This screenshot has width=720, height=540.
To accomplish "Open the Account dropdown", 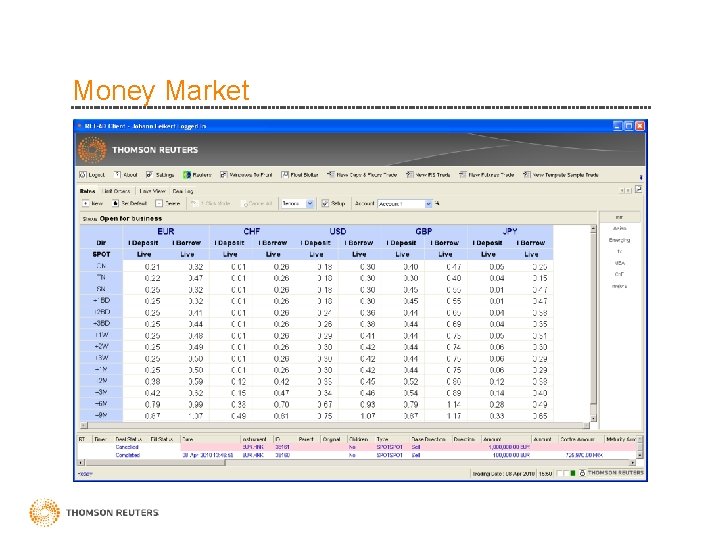I will [x=405, y=203].
